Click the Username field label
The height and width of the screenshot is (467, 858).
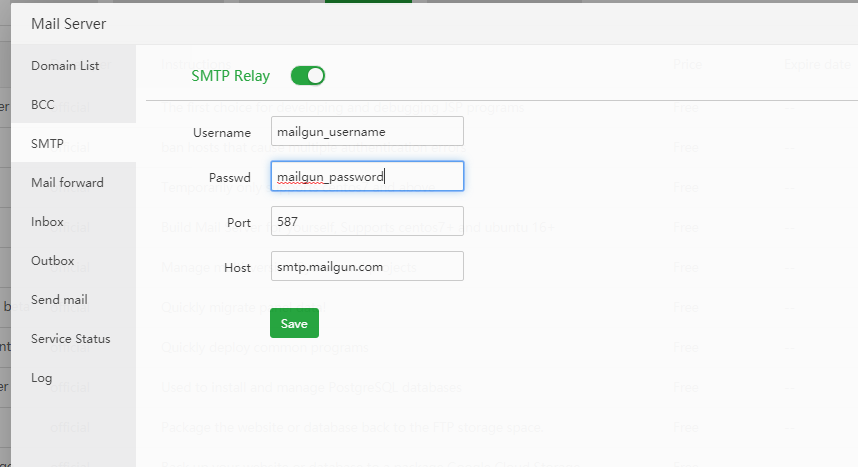pos(221,132)
